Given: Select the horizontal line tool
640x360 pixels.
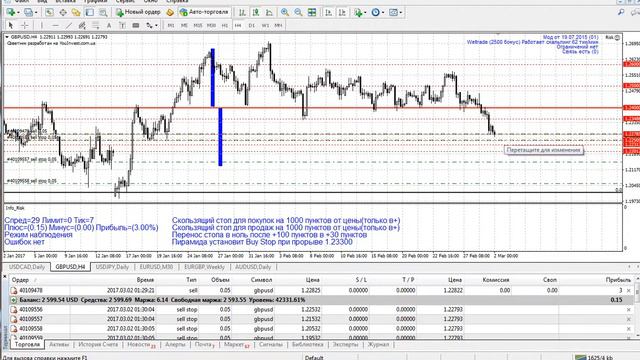Looking at the screenshot, I should 55,25.
